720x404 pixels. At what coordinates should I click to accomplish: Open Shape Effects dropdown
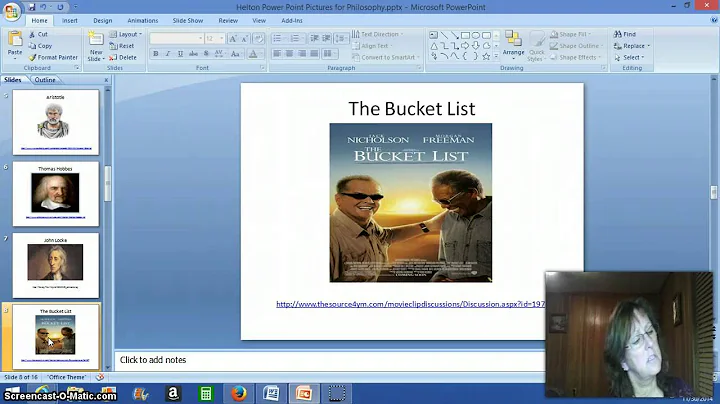[576, 57]
